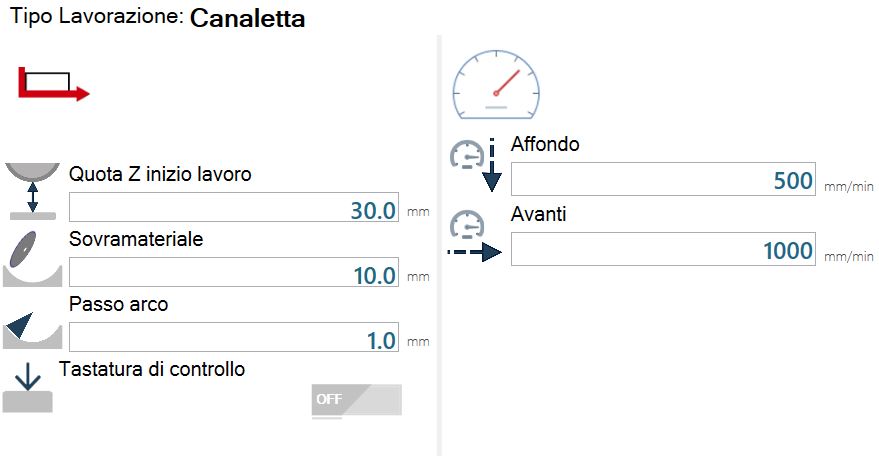Click the red Canaletta machining path icon
The height and width of the screenshot is (456, 879).
[54, 84]
